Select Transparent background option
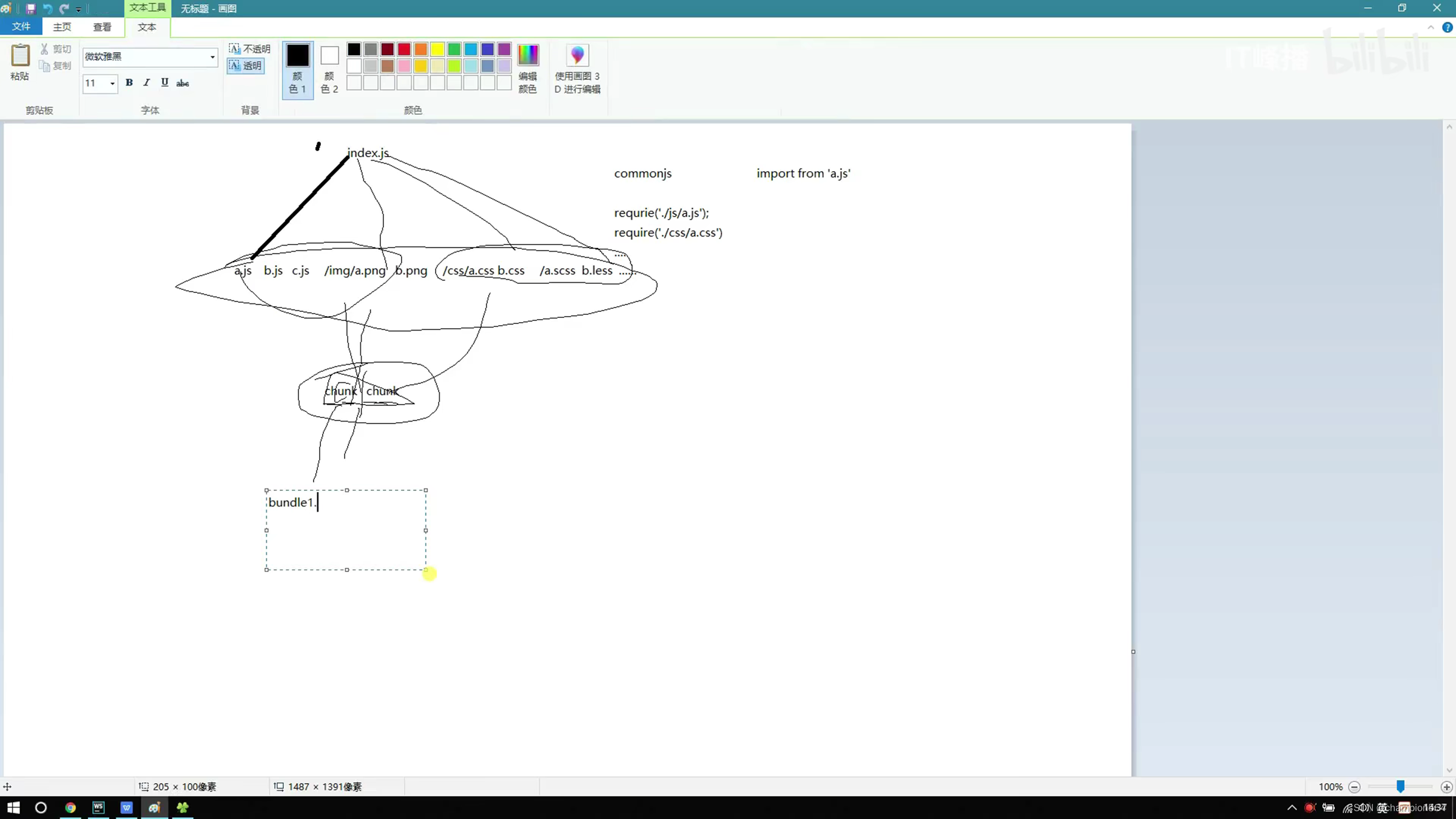1456x819 pixels. (245, 66)
